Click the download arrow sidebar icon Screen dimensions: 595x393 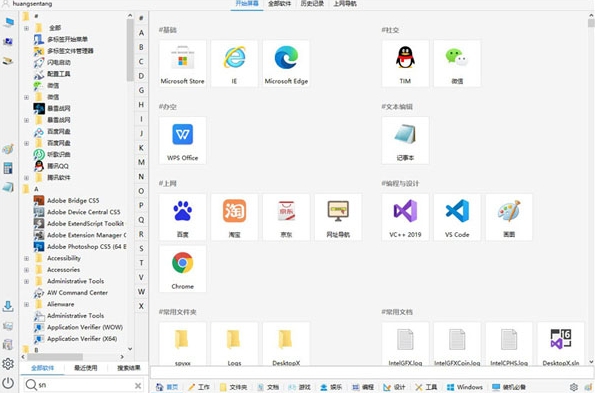(8, 306)
